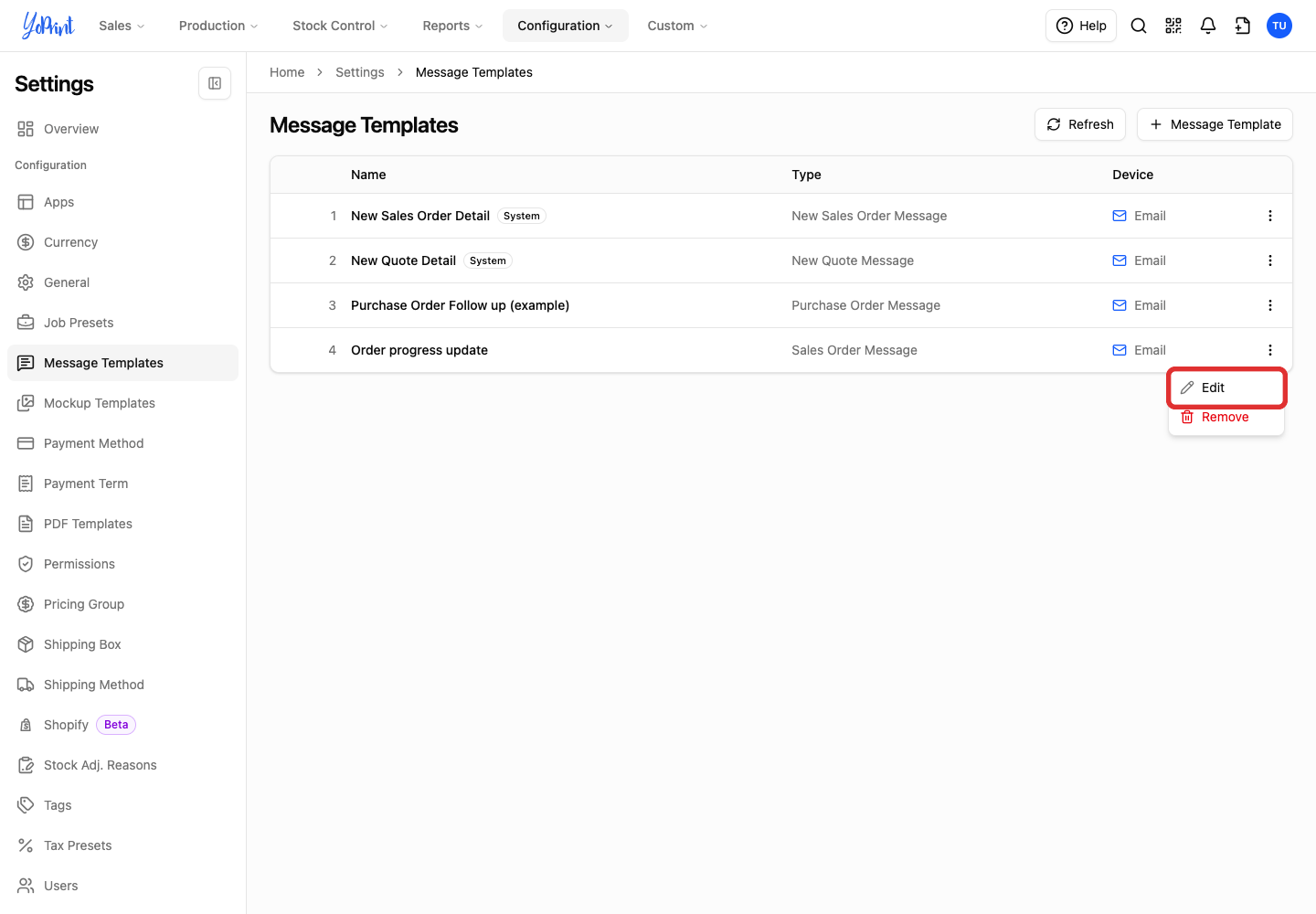Open the Help button
Viewport: 1316px width, 914px height.
click(1081, 26)
